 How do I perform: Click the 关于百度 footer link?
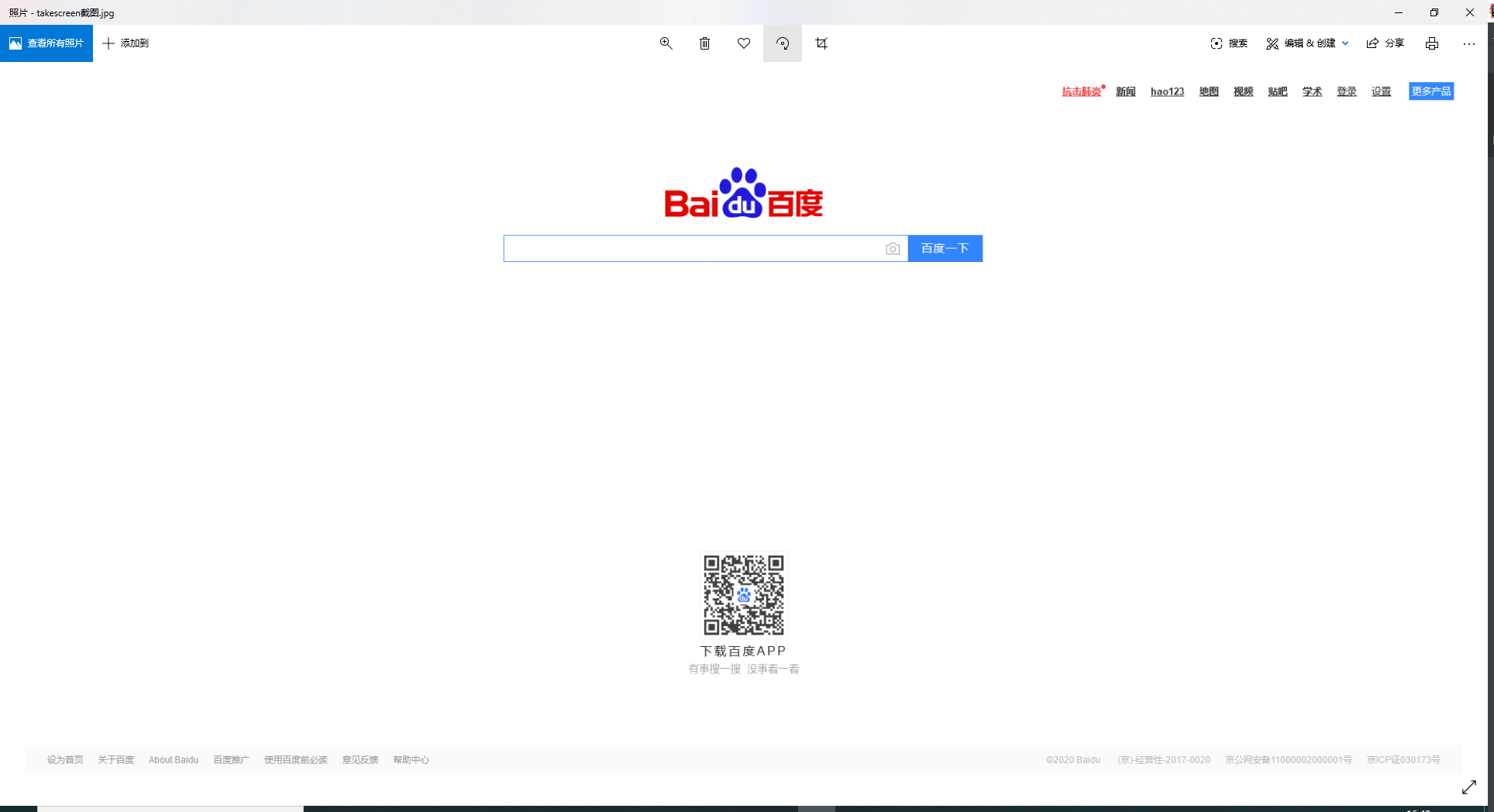116,760
